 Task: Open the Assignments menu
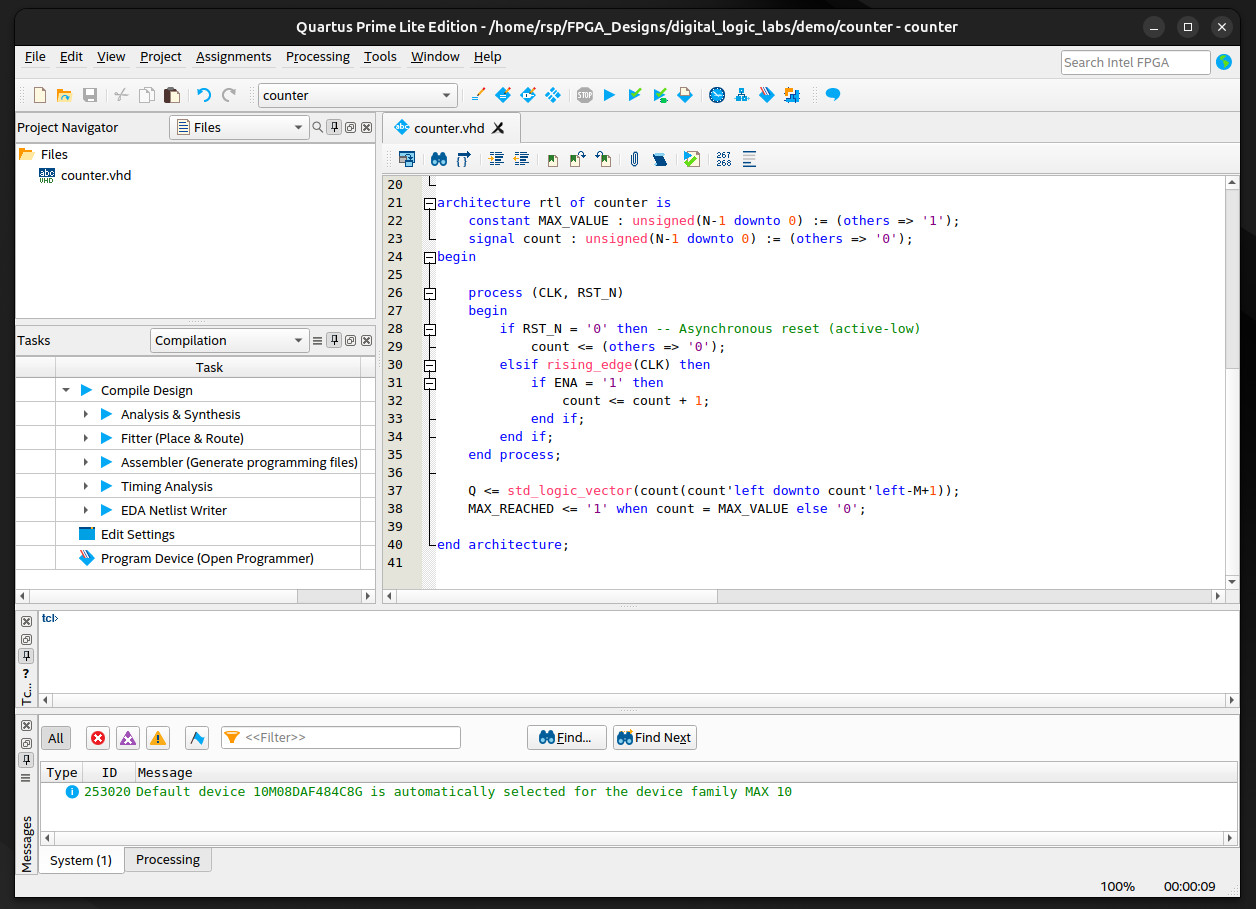tap(233, 57)
